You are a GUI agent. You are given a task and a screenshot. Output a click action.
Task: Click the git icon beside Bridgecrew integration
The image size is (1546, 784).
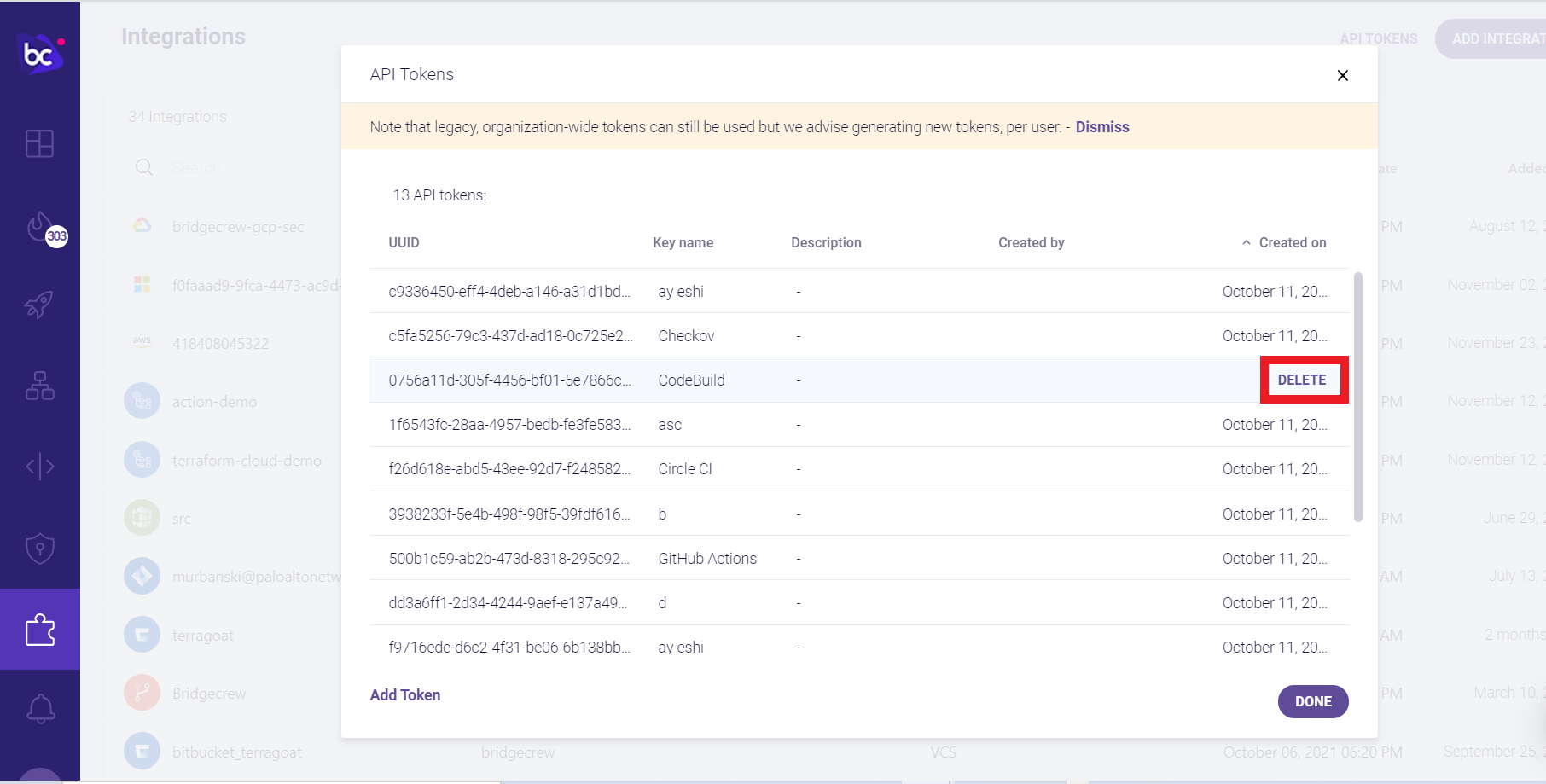(142, 693)
